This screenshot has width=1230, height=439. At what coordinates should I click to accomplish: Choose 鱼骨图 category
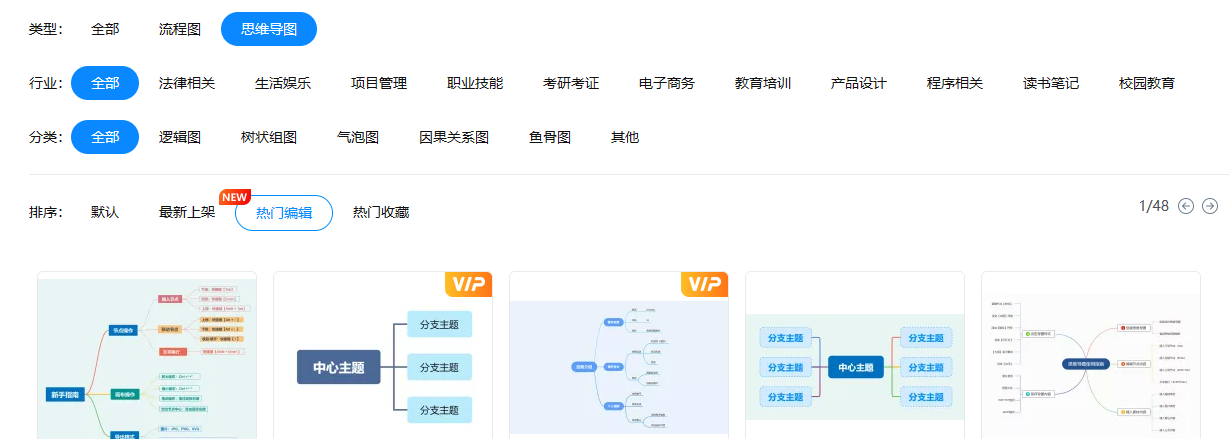click(550, 137)
